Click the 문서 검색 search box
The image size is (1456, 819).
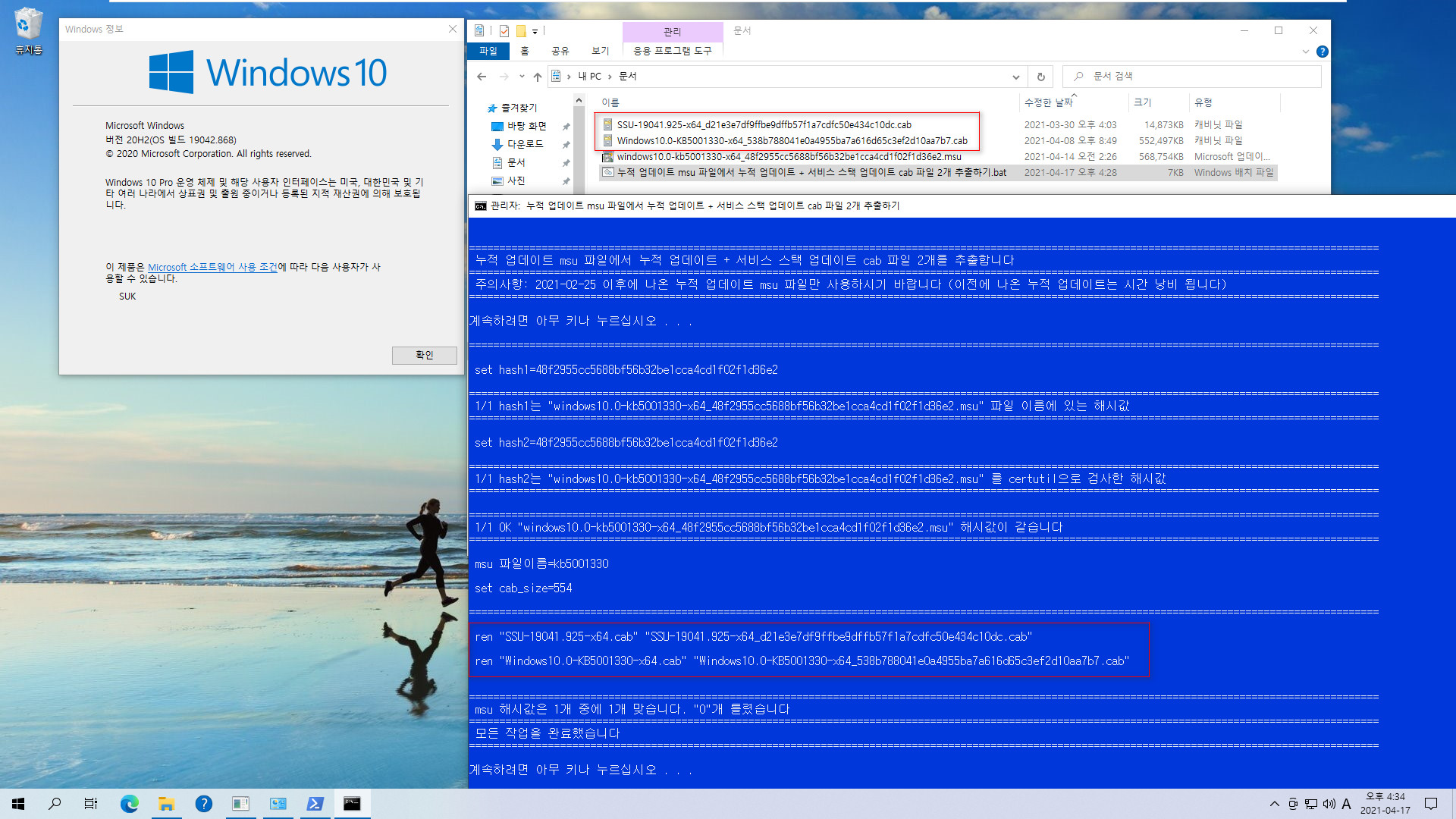(1191, 77)
